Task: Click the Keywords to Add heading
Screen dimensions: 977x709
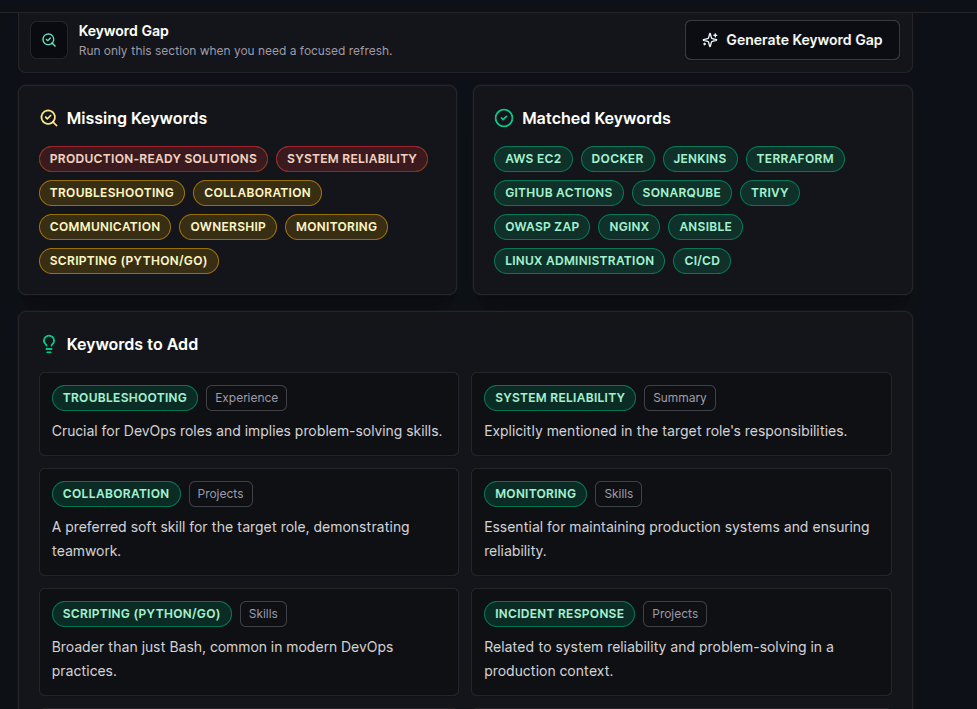Action: [132, 345]
